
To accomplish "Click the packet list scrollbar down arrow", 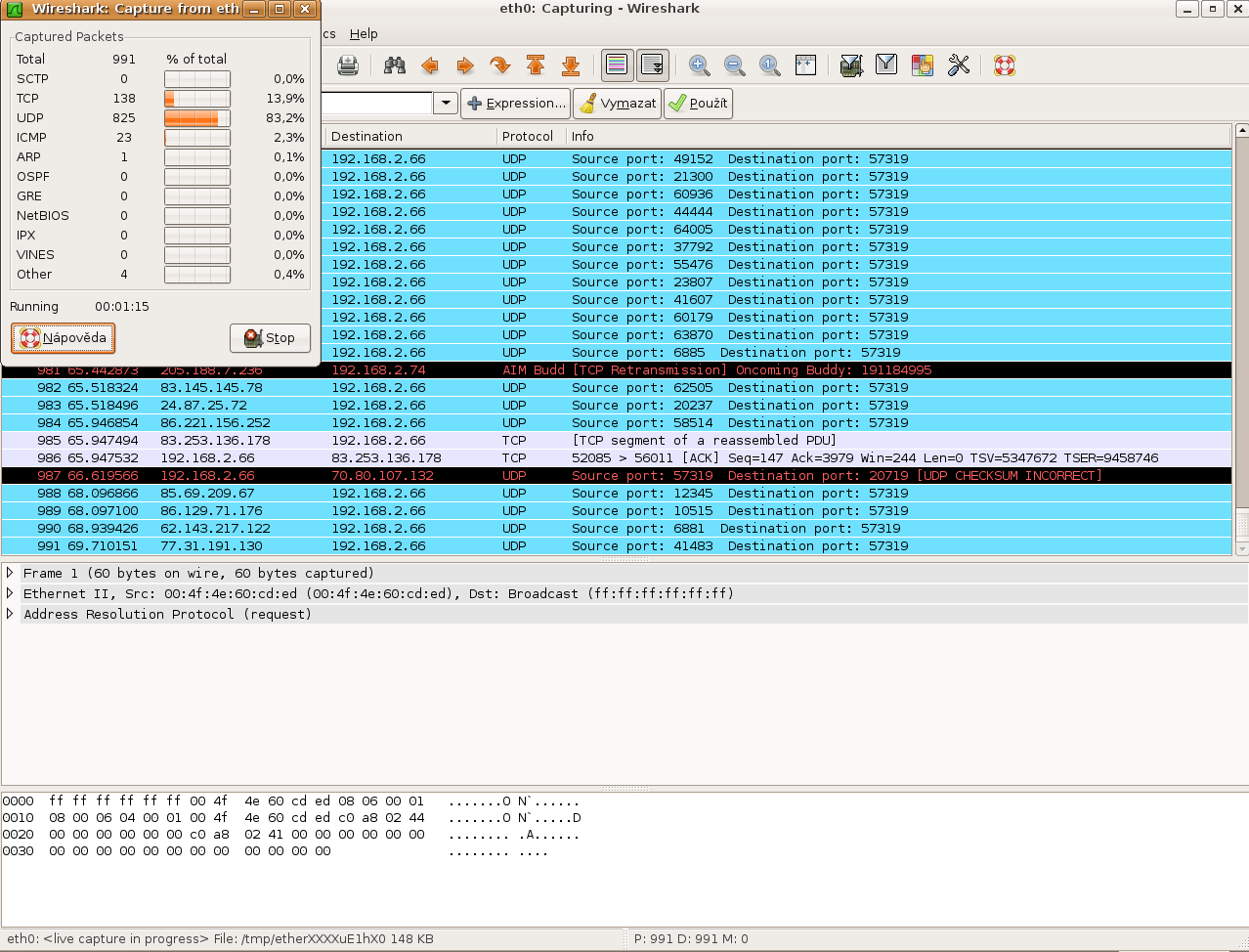I will click(1242, 549).
